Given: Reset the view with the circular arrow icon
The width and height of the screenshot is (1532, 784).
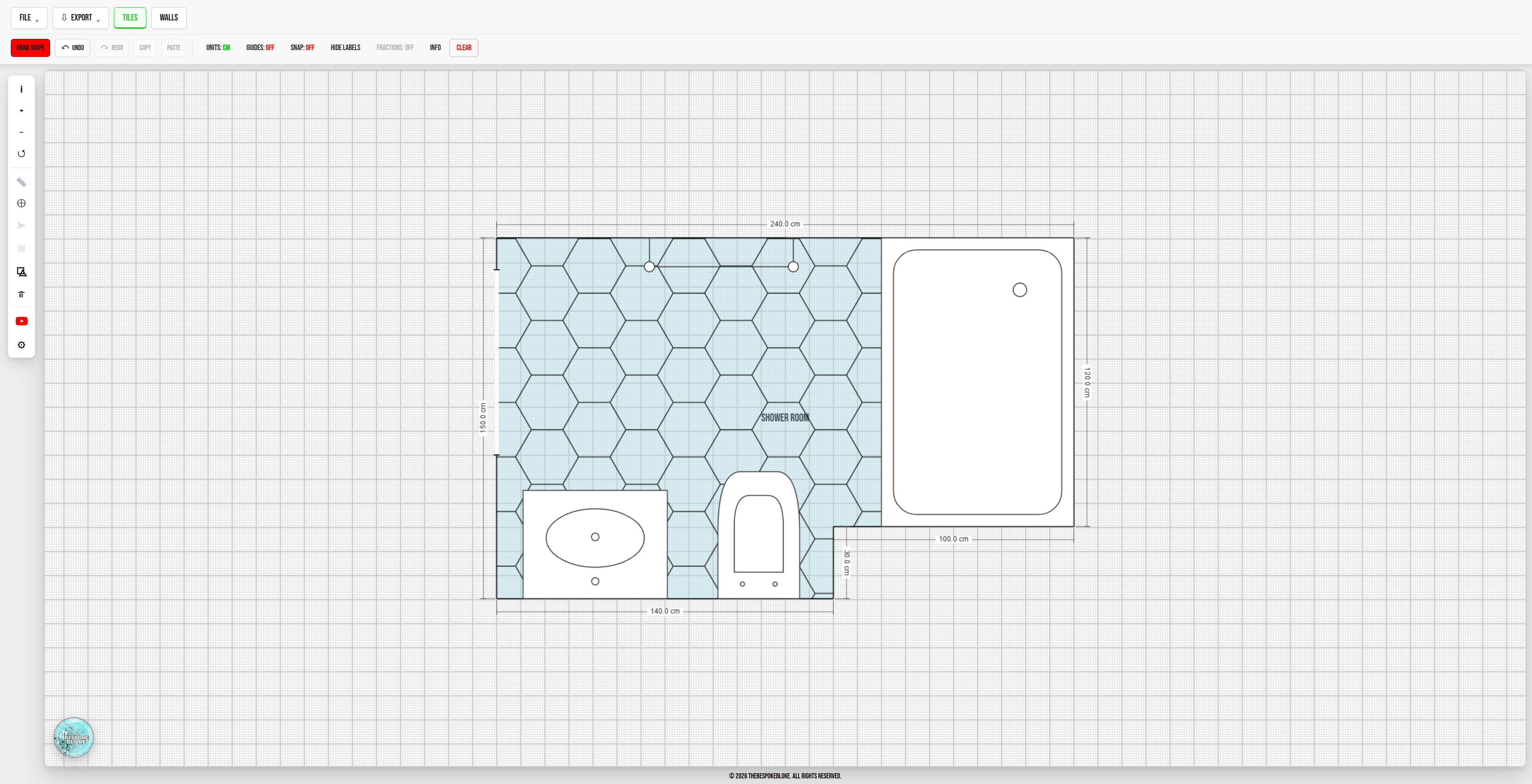Looking at the screenshot, I should point(21,154).
